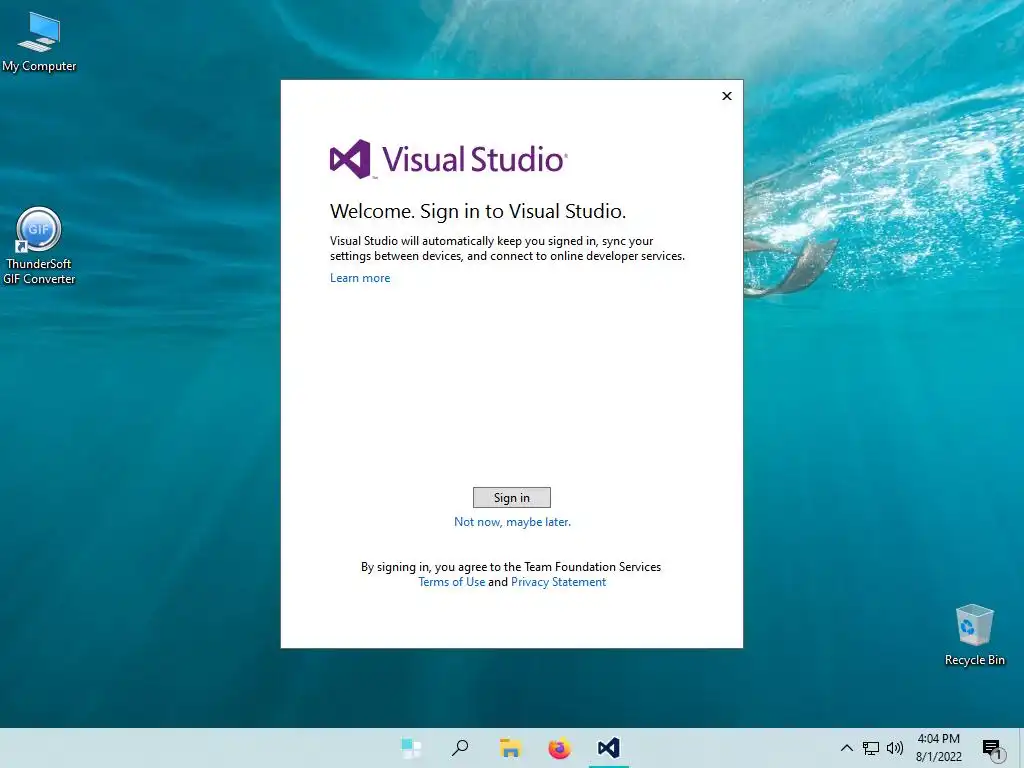Expand hidden system tray icons chevron
The width and height of the screenshot is (1024, 768).
846,748
